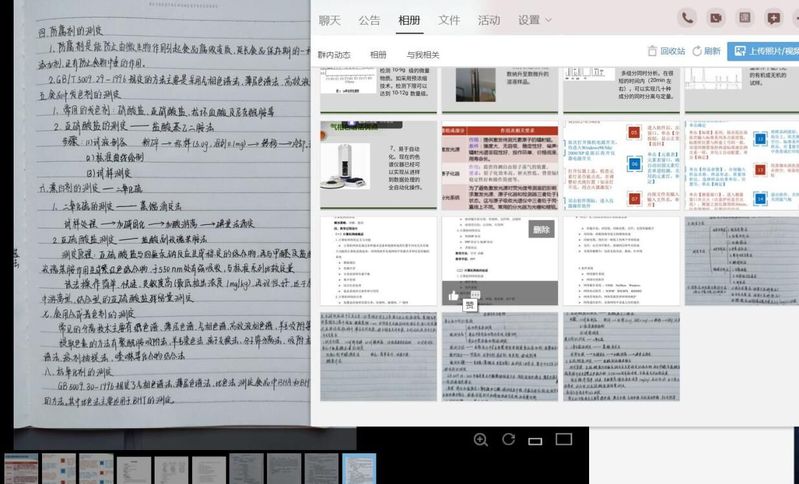Click the upload photo icon on blue button
This screenshot has height=484, width=799.
coord(740,51)
